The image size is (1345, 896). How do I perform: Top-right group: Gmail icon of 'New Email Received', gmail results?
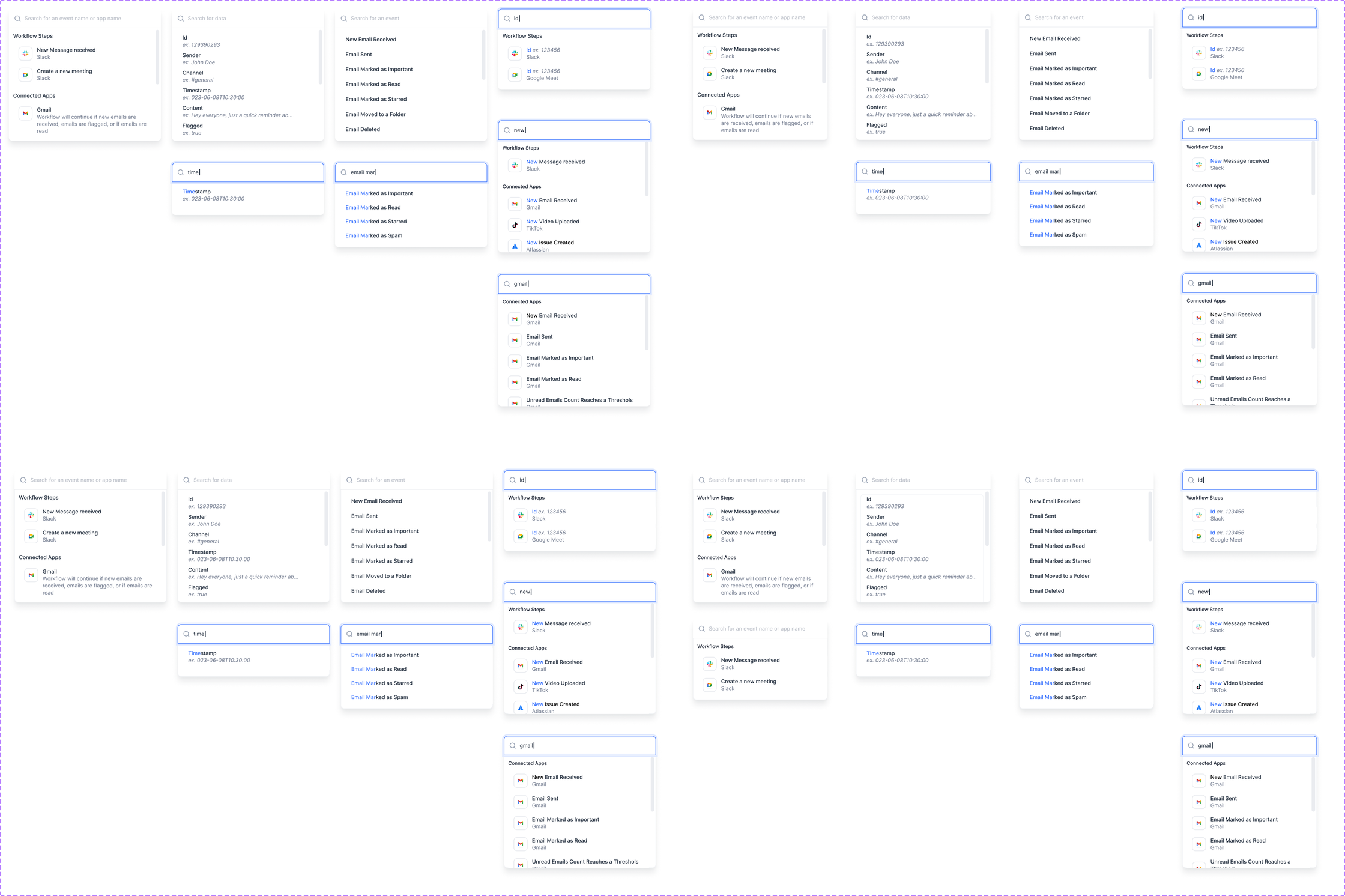pyautogui.click(x=1198, y=318)
